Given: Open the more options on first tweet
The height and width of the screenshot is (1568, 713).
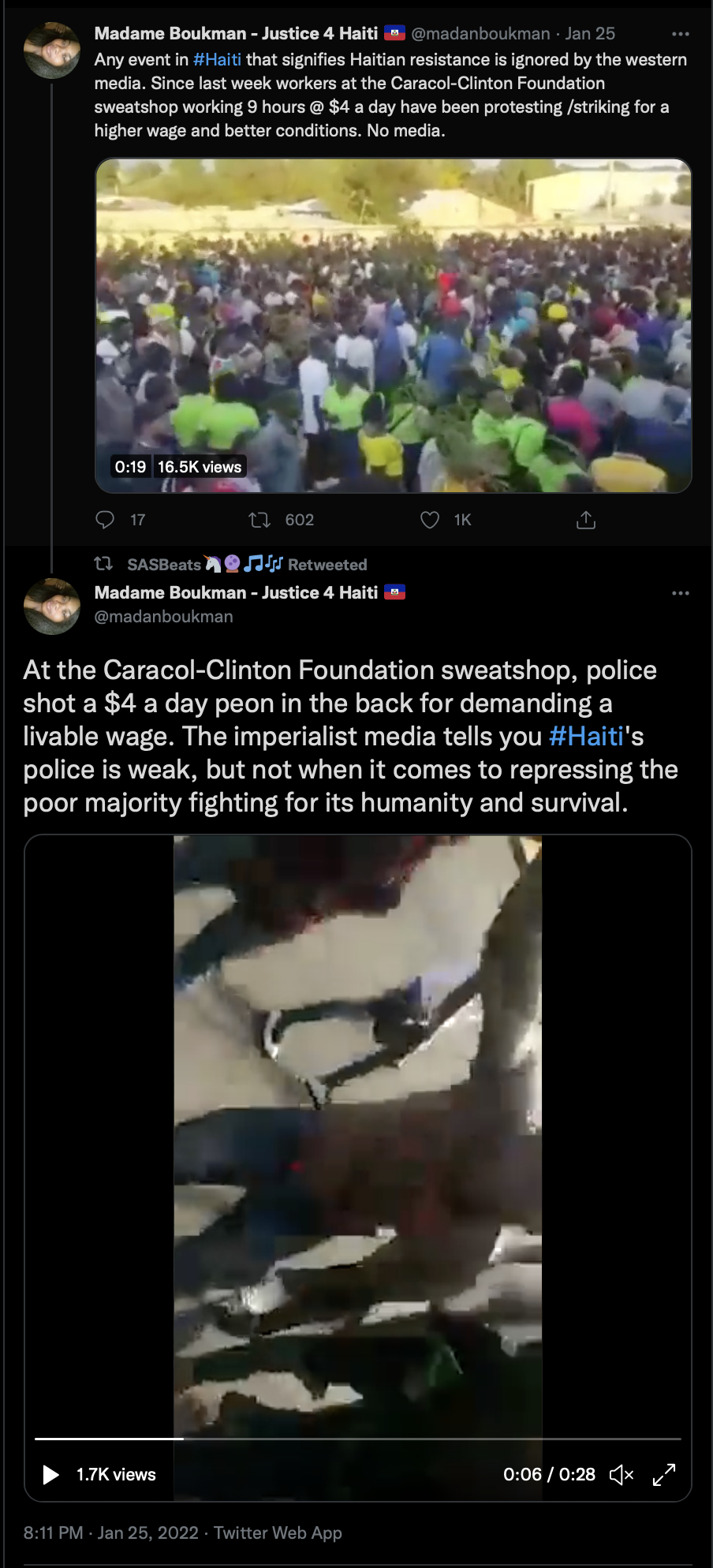Looking at the screenshot, I should point(681,34).
